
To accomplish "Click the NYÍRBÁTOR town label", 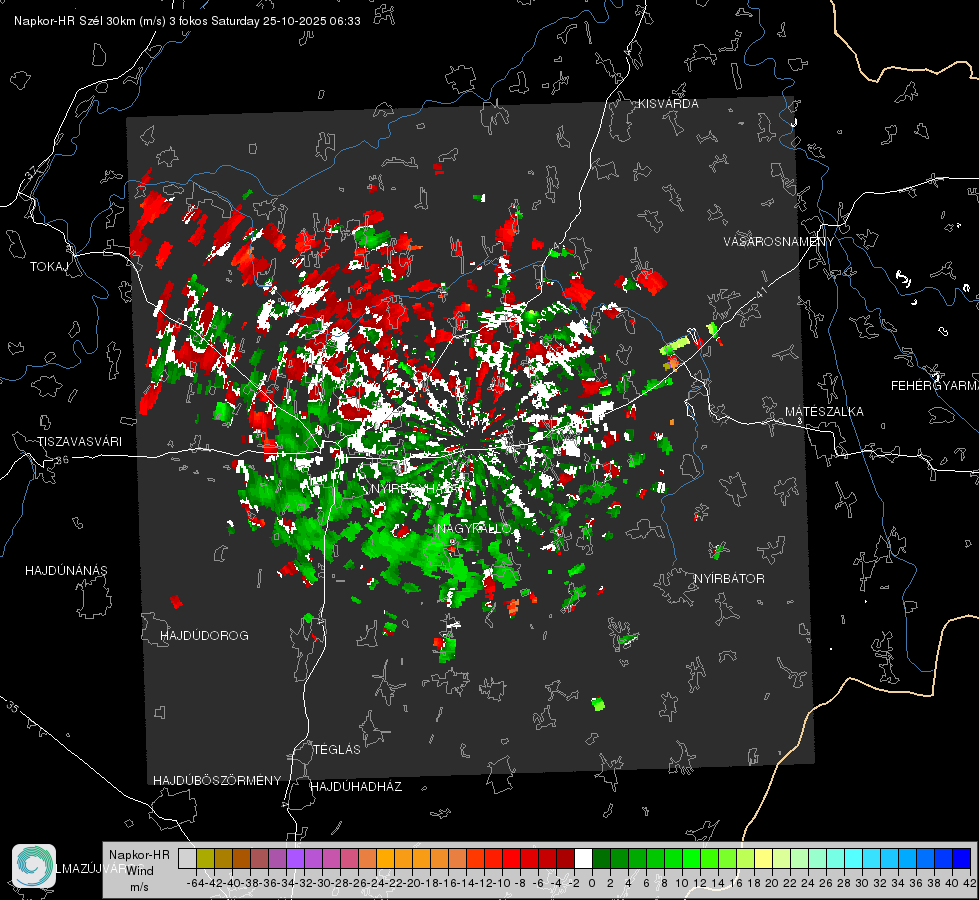I will point(729,579).
